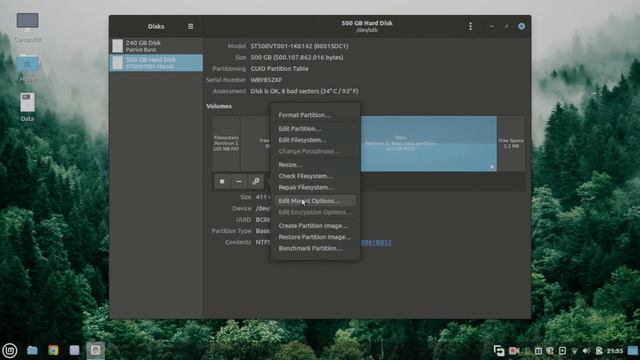
Task: Click the partition options gears button
Action: click(x=256, y=181)
